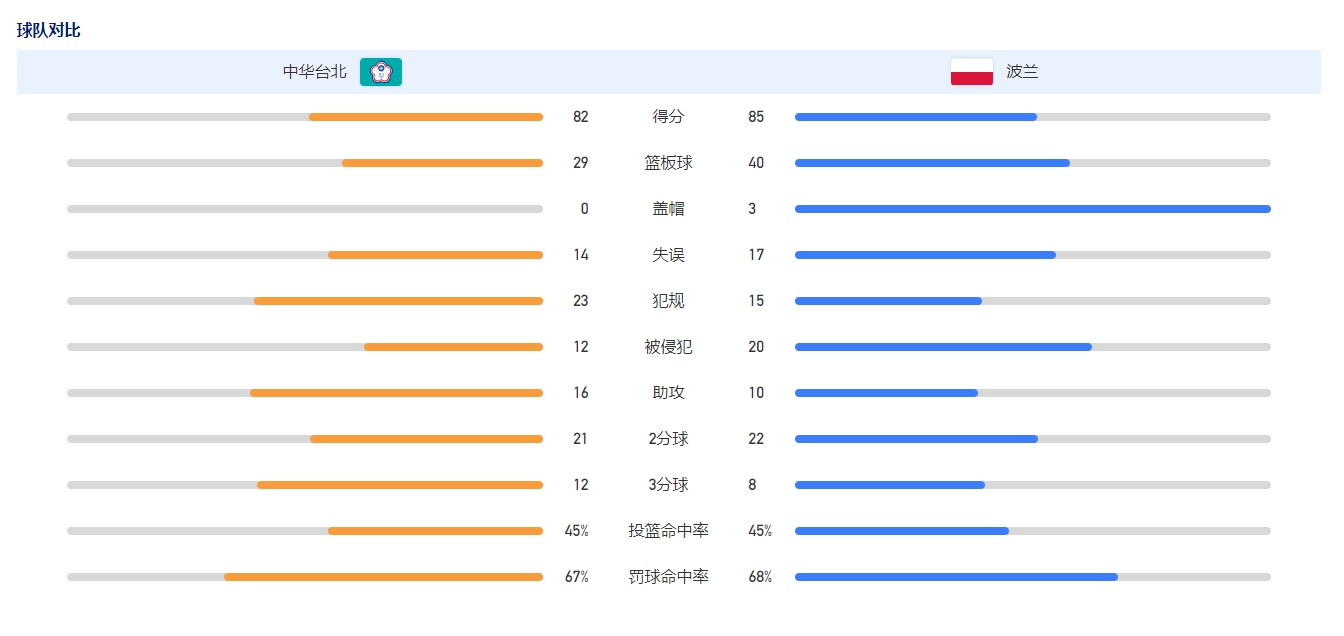Click the blue 盖帽 bar for Poland

pos(1032,209)
